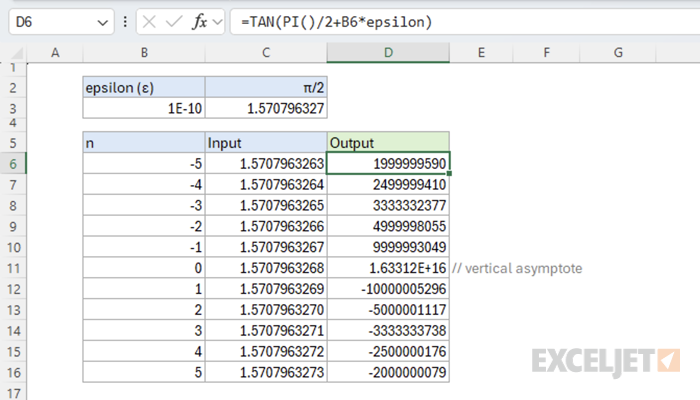Select the n cell with value -4
This screenshot has width=700, height=400.
[x=144, y=184]
